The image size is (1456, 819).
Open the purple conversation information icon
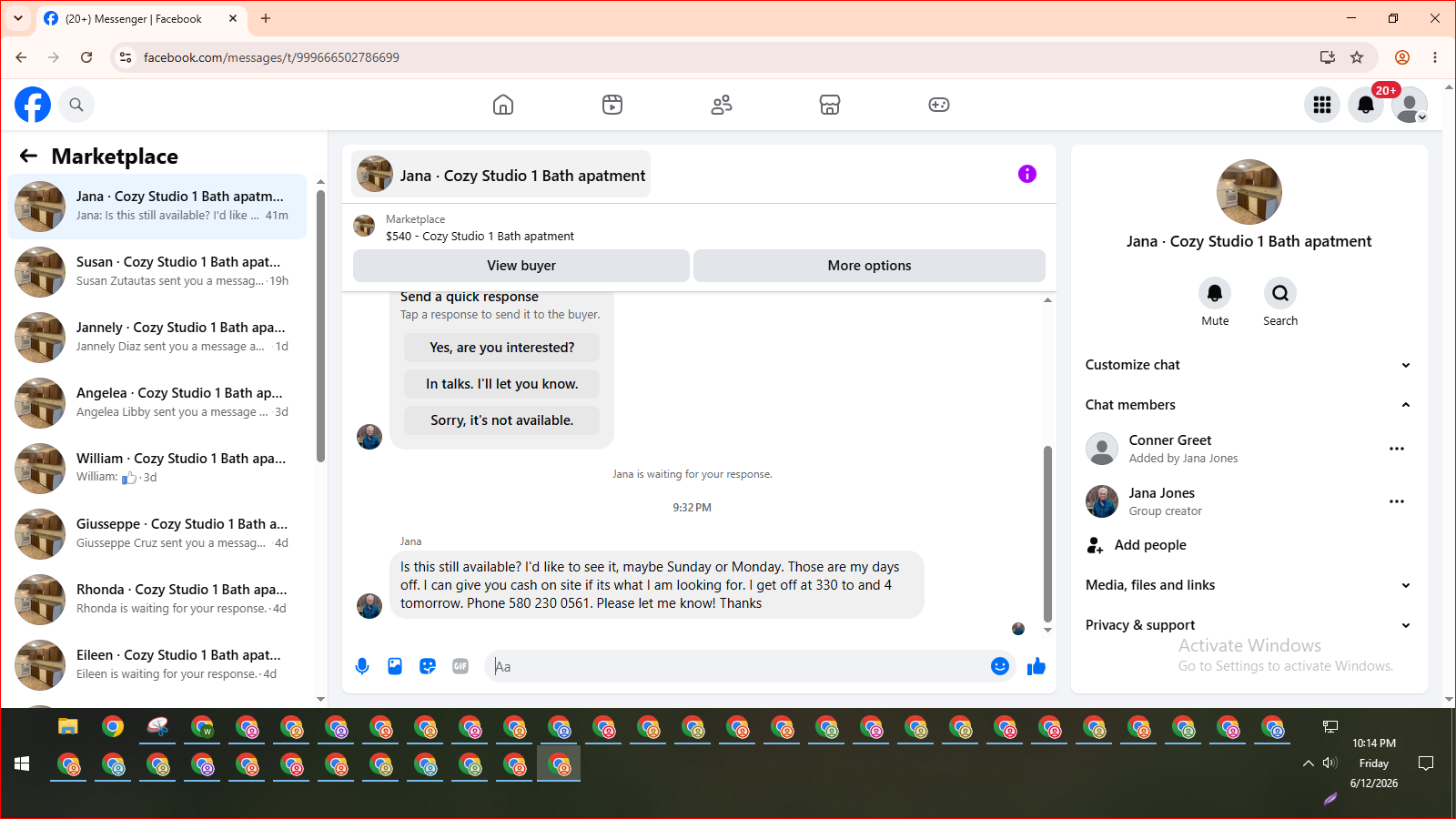tap(1027, 174)
